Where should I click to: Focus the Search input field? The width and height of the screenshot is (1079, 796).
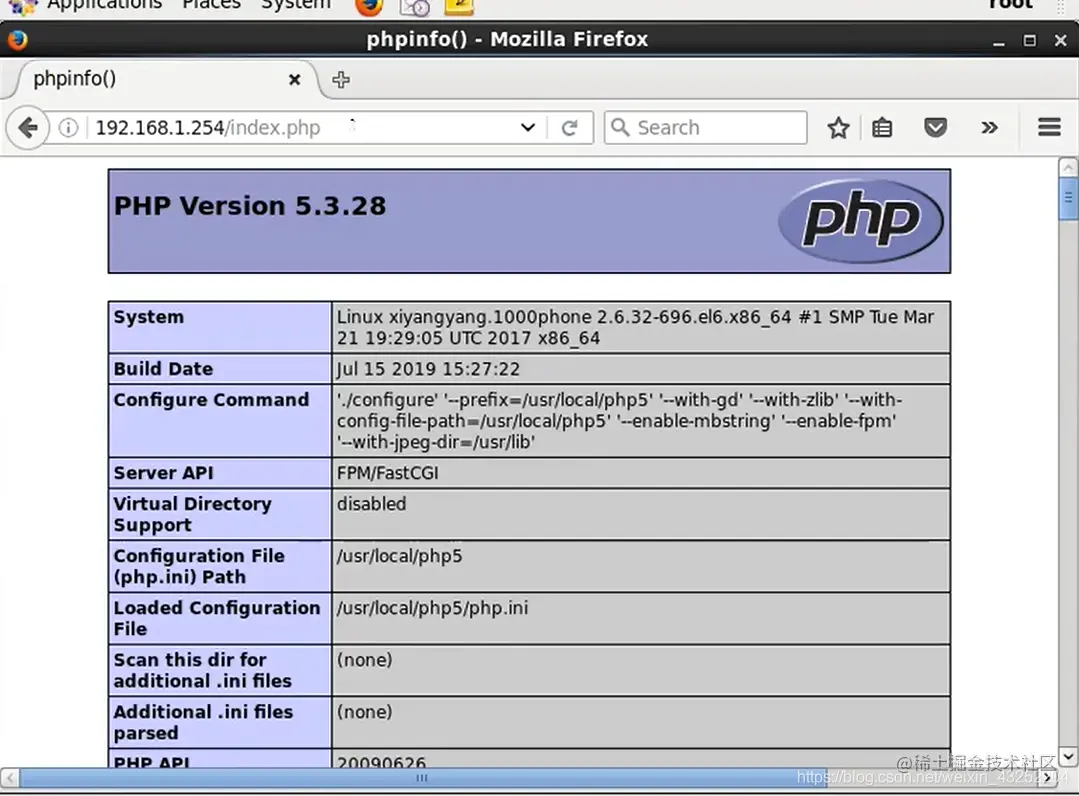pos(705,128)
